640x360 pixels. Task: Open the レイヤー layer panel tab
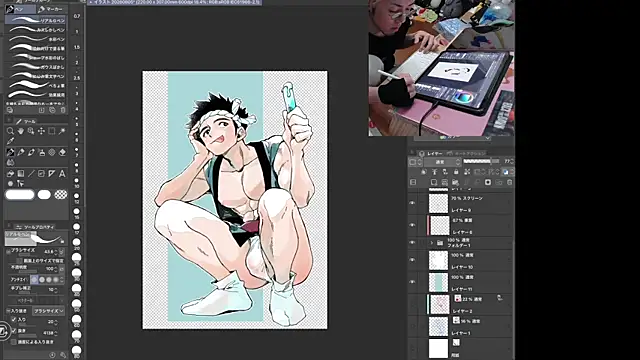[x=431, y=153]
